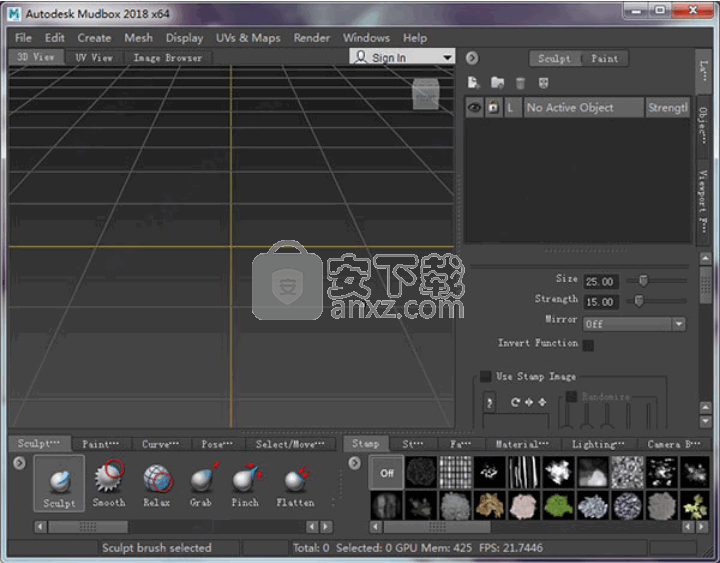The width and height of the screenshot is (720, 563).
Task: Open the sculpt tools tray arrow menu
Action: click(19, 463)
